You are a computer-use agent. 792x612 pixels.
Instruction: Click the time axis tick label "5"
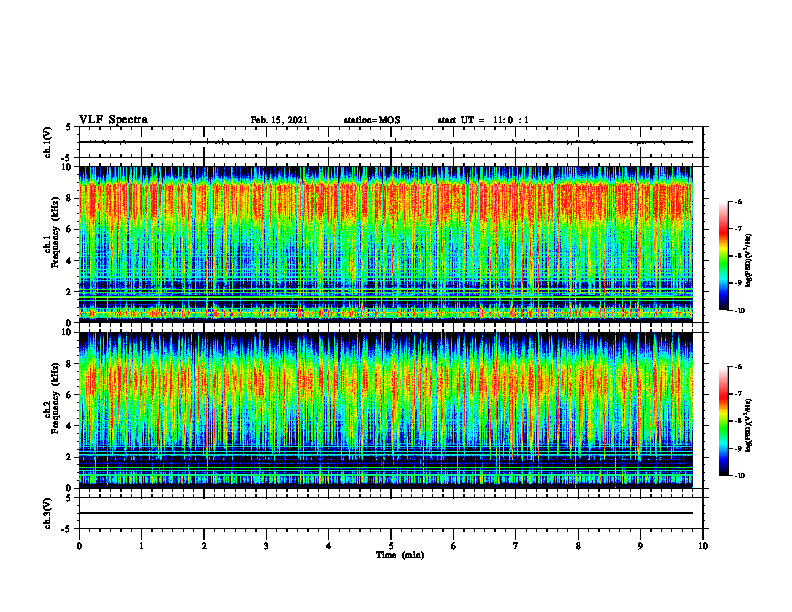391,546
